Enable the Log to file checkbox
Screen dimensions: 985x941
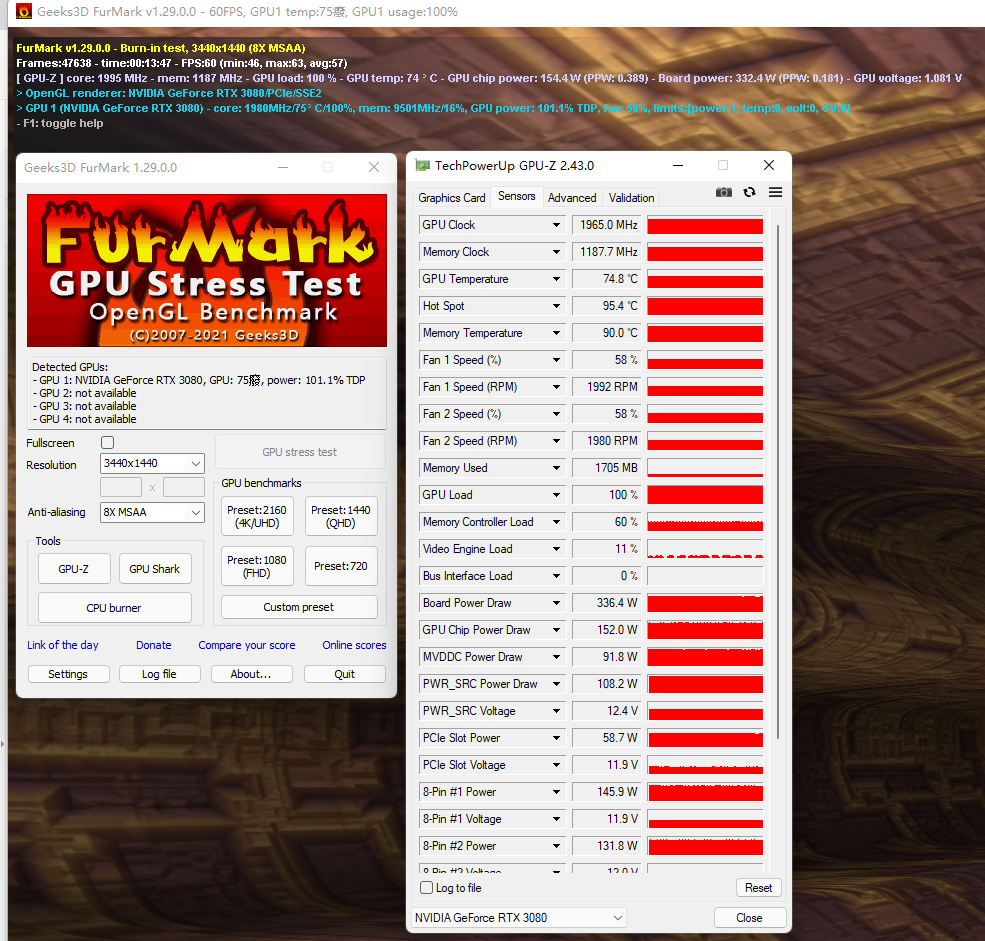(x=427, y=888)
